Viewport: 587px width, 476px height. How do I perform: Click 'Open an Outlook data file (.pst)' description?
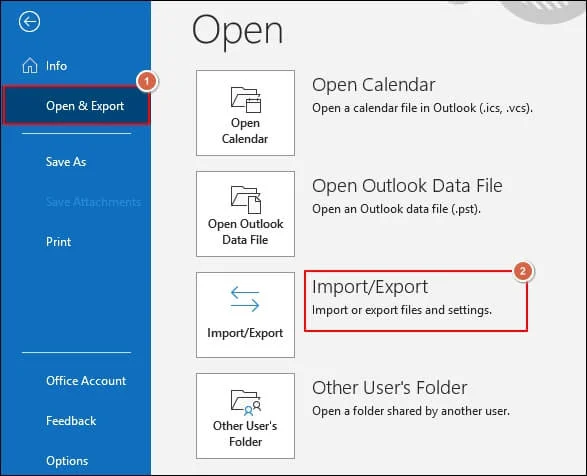click(x=396, y=209)
